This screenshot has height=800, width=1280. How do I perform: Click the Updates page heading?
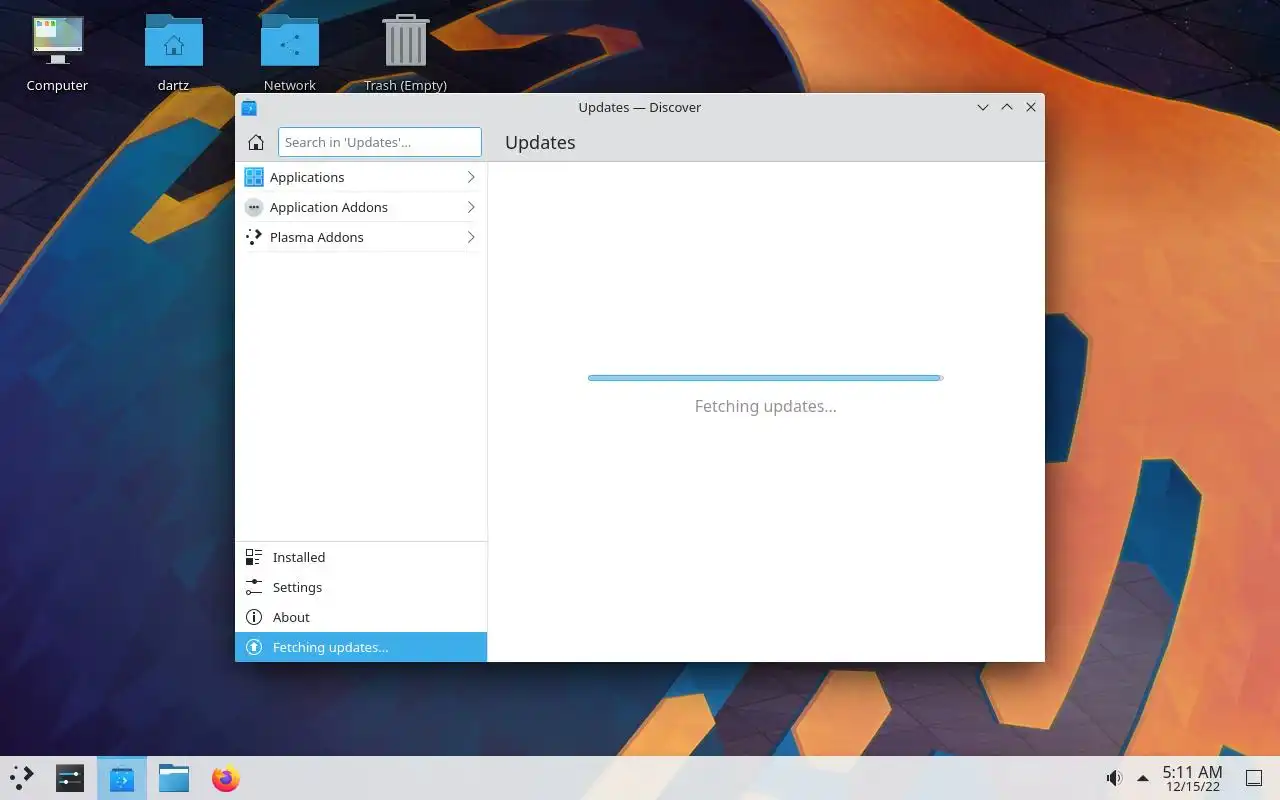(x=540, y=142)
